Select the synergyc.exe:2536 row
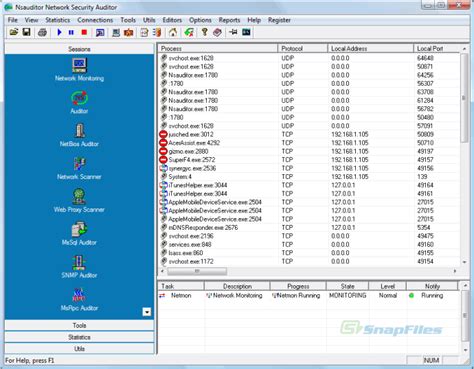Screen dimensions: 474x369 [309, 168]
